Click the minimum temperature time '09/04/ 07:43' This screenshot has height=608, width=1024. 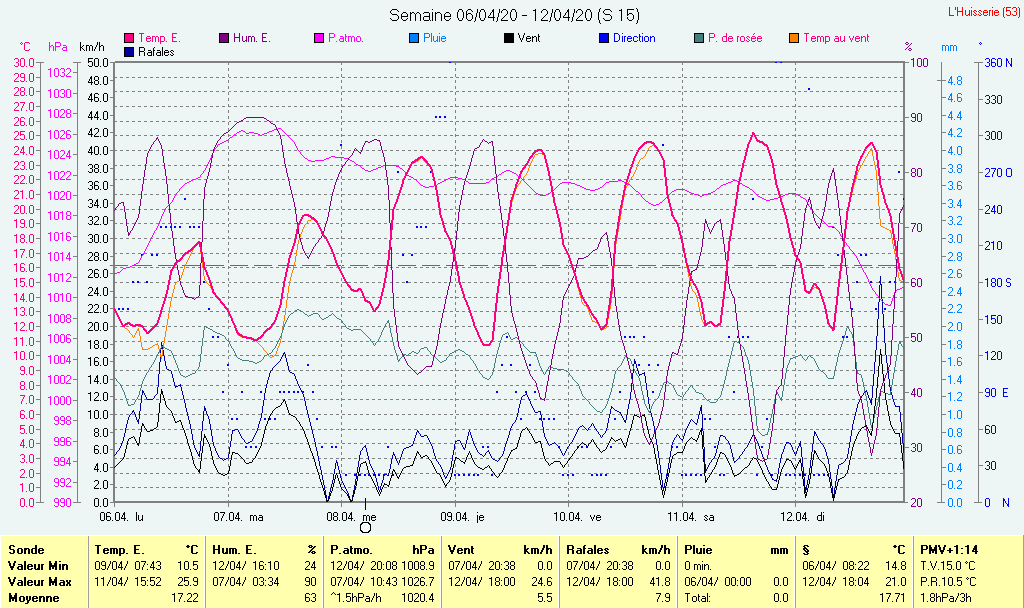point(128,566)
